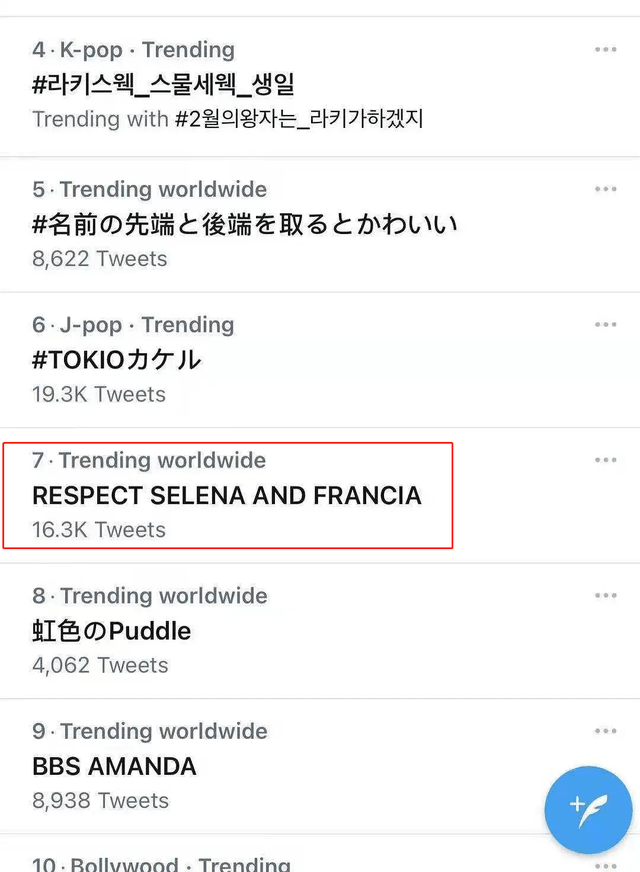This screenshot has width=640, height=872.
Task: Open more options for 虹色のPuddle trend
Action: pyautogui.click(x=605, y=595)
